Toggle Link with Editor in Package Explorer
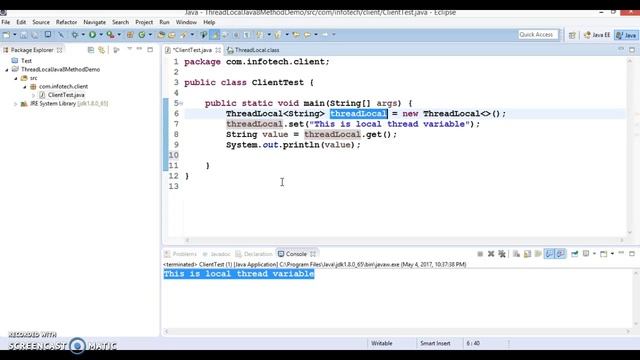This screenshot has height=360, width=640. 102,50
